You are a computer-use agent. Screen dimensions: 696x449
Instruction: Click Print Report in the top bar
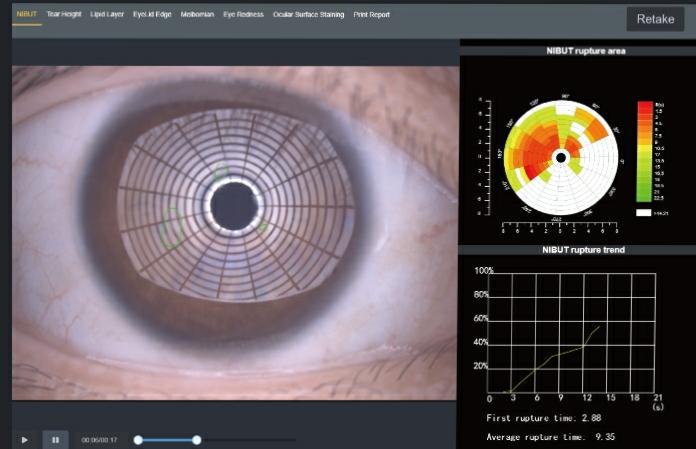372,15
